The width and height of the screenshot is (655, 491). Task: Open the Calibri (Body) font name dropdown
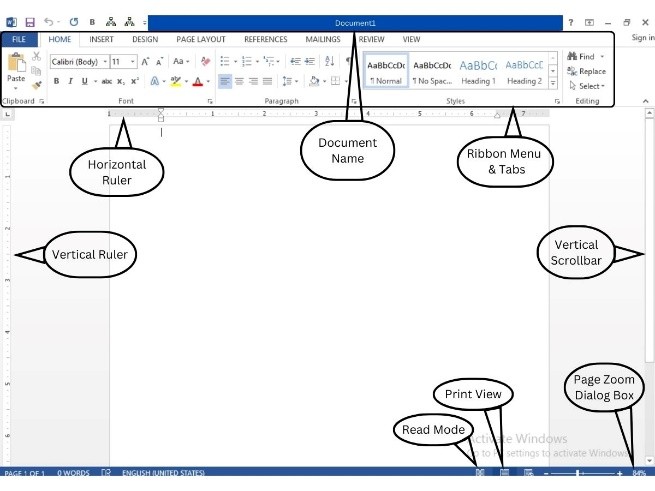click(78, 61)
